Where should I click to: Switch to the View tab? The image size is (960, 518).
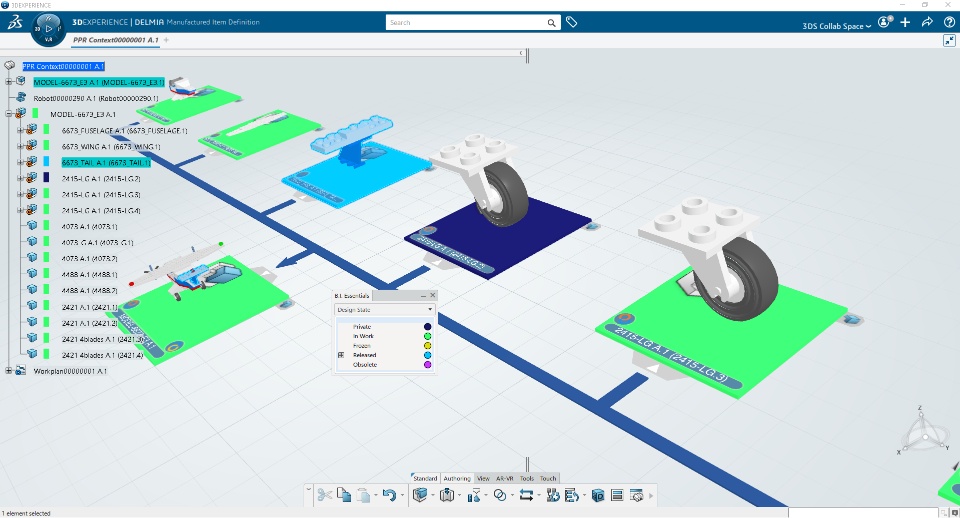click(483, 478)
